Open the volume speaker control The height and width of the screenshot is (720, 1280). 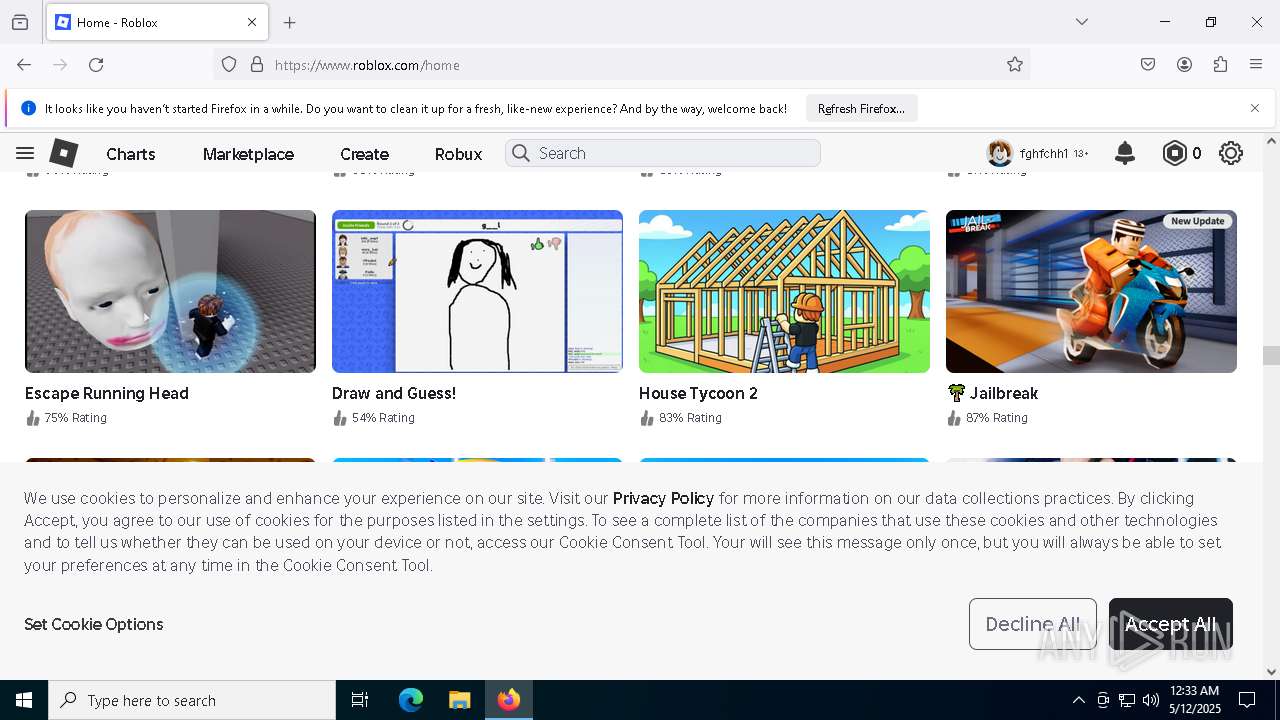point(1151,700)
